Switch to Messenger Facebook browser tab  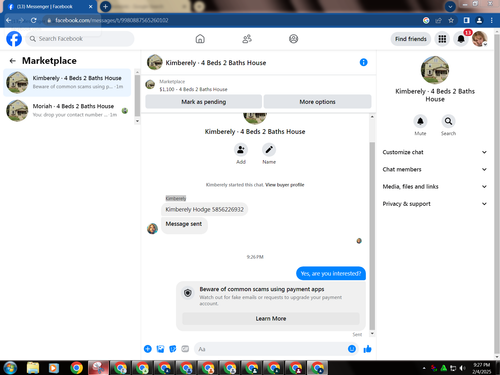pyautogui.click(x=50, y=7)
